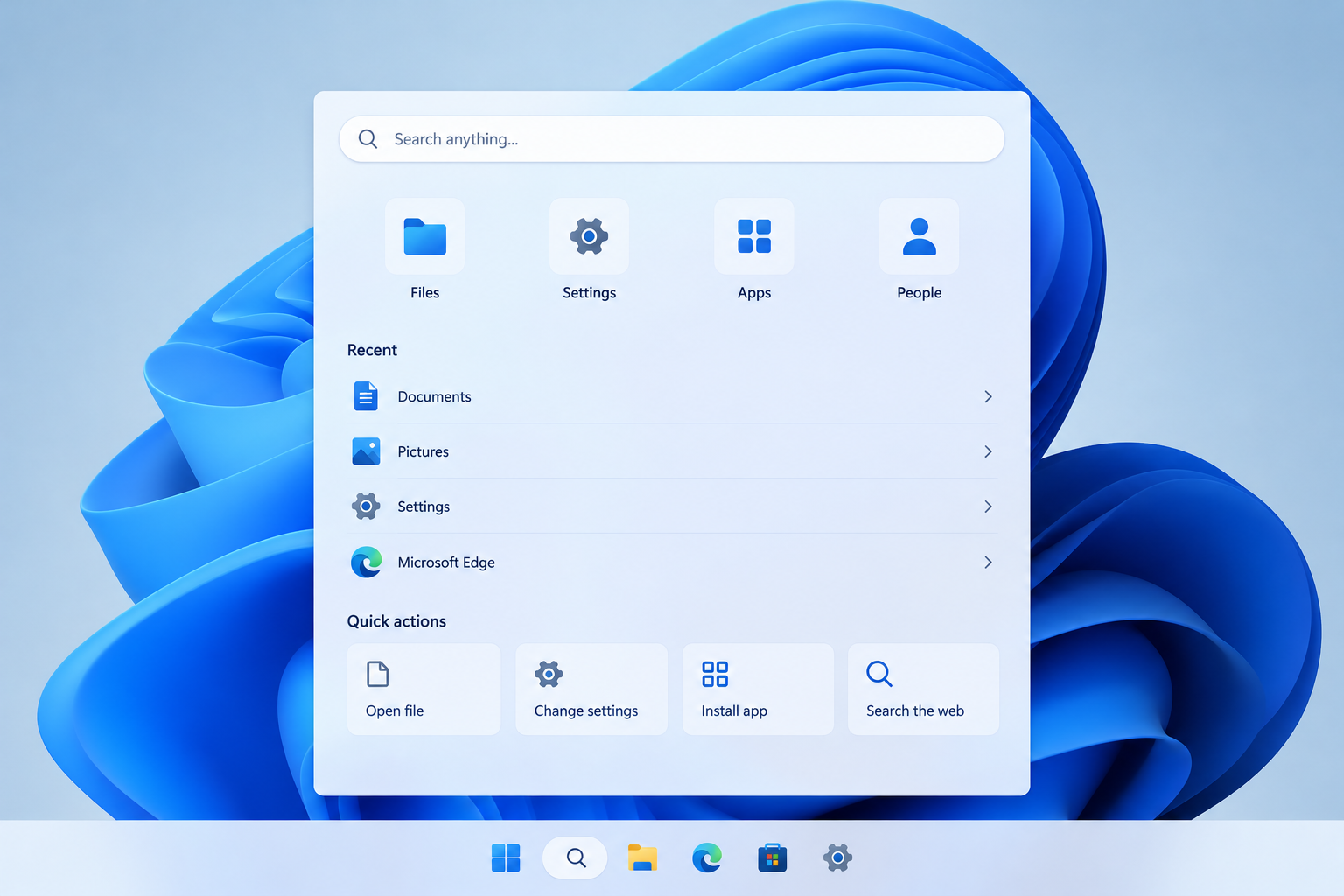Click the Microsoft Edge logo in Recent
Viewport: 1344px width, 896px height.
point(366,562)
